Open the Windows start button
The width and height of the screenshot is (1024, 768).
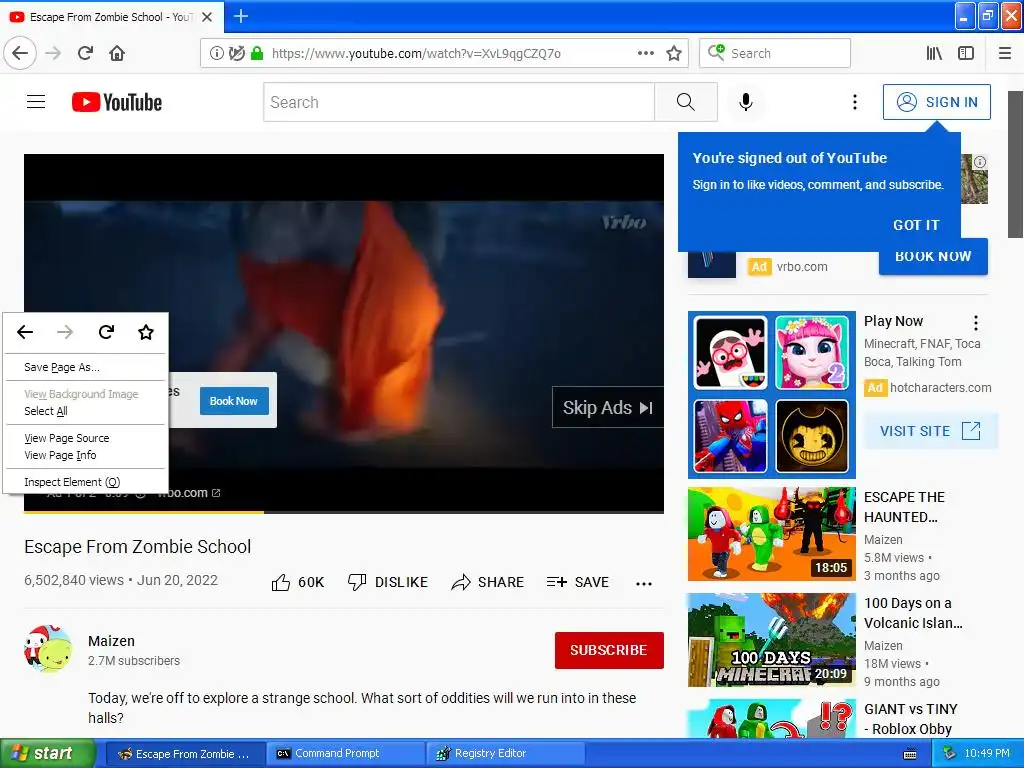(47, 753)
